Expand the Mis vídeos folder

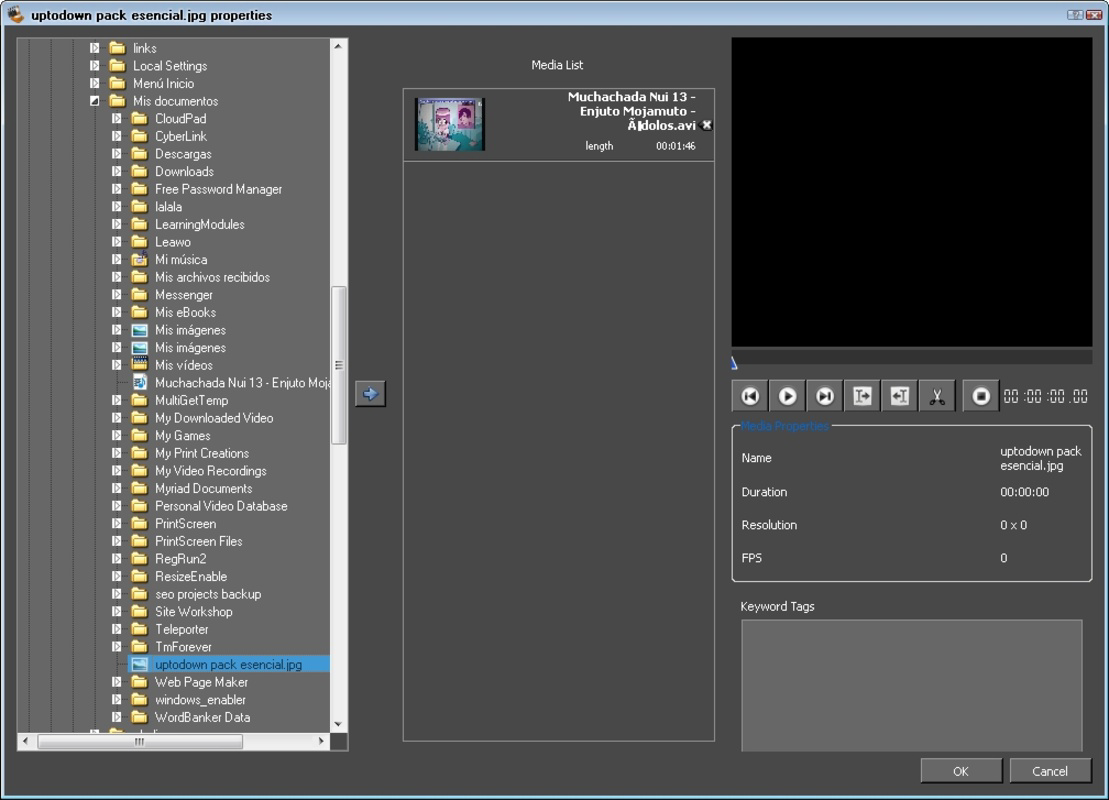tap(117, 365)
